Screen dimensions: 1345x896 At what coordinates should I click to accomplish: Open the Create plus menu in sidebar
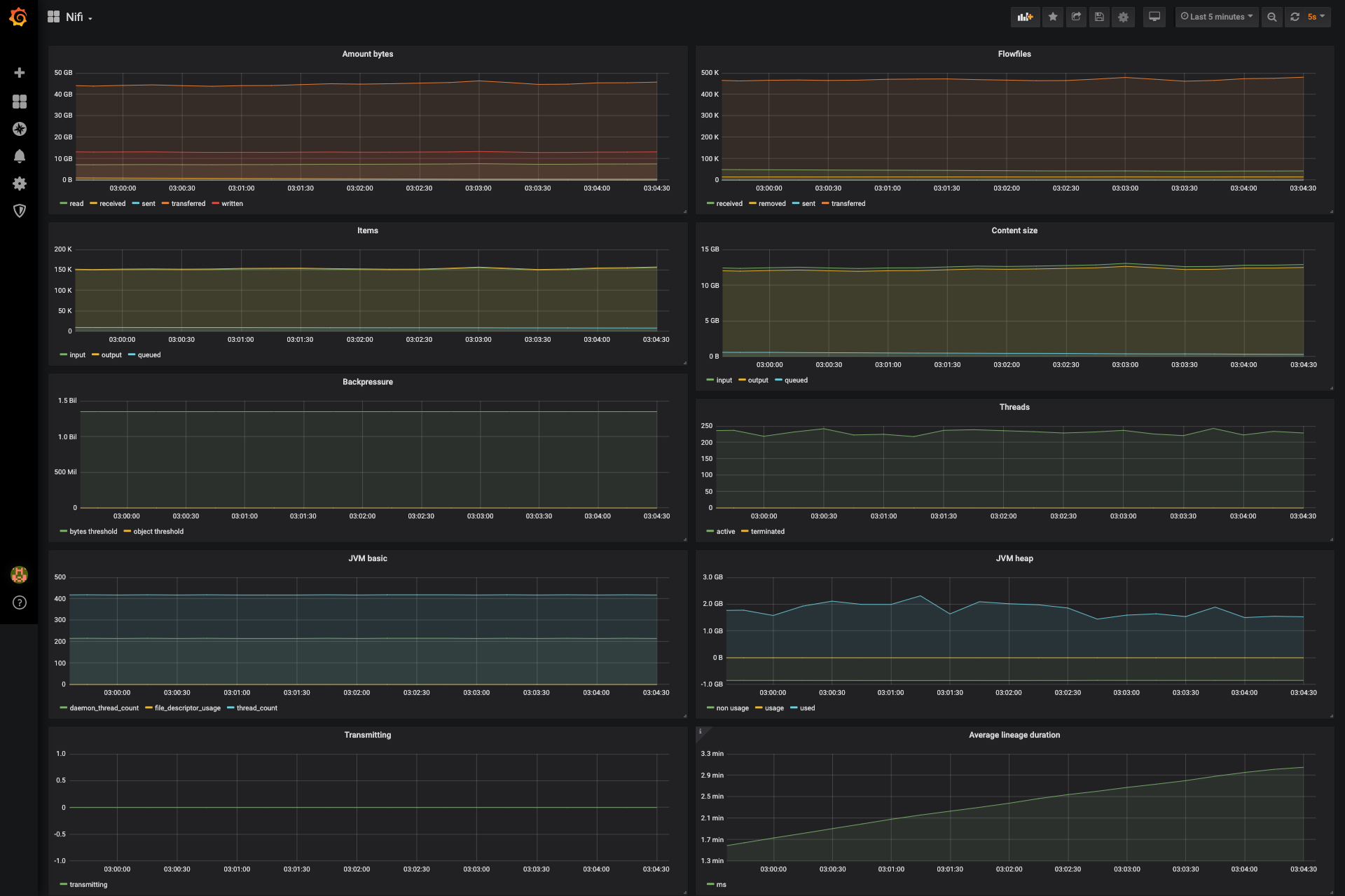(x=20, y=73)
